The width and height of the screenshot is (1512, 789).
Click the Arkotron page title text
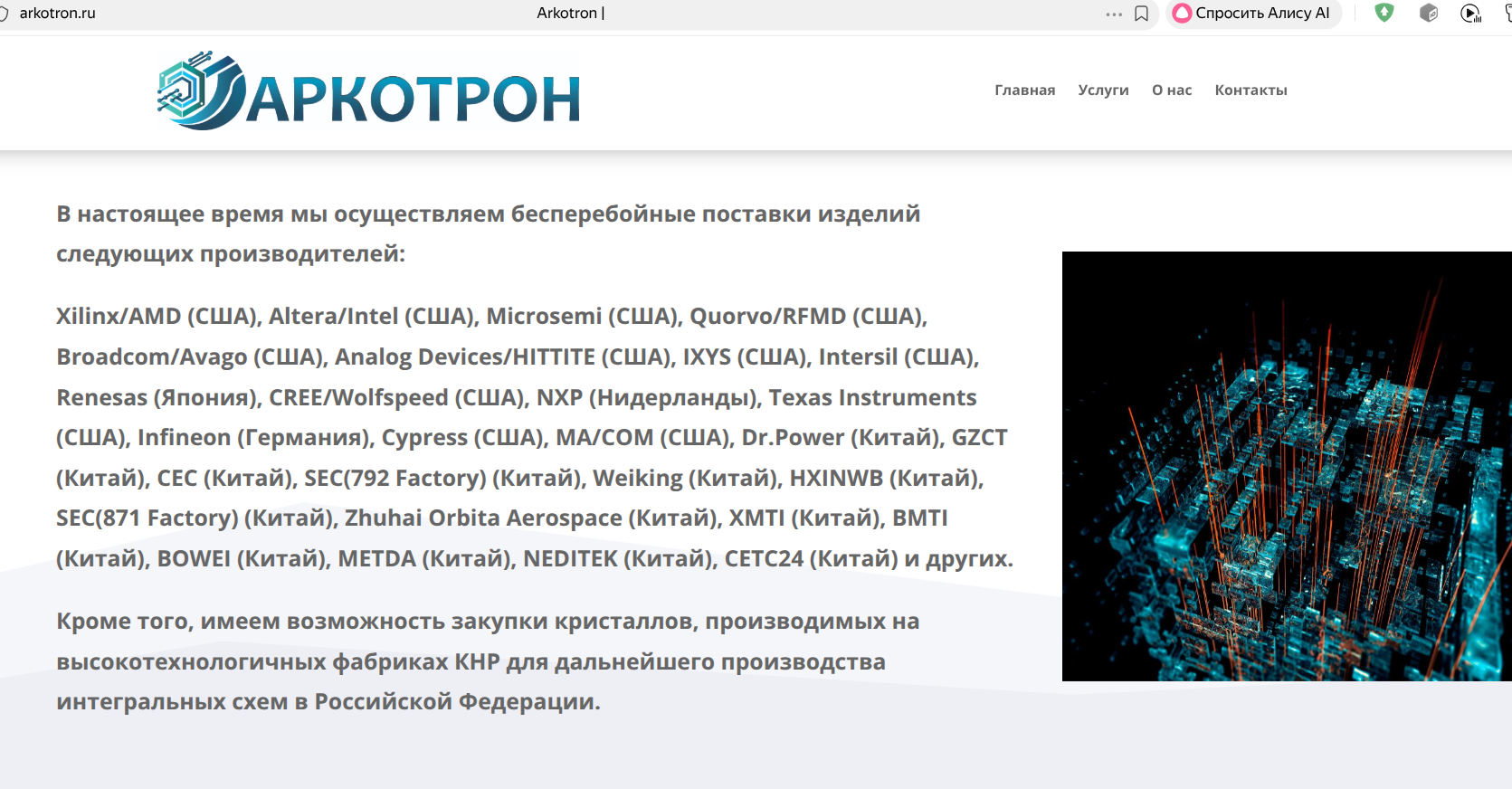pos(570,14)
